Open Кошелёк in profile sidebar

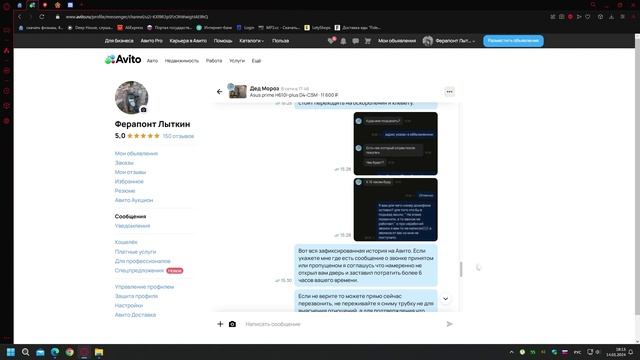126,242
